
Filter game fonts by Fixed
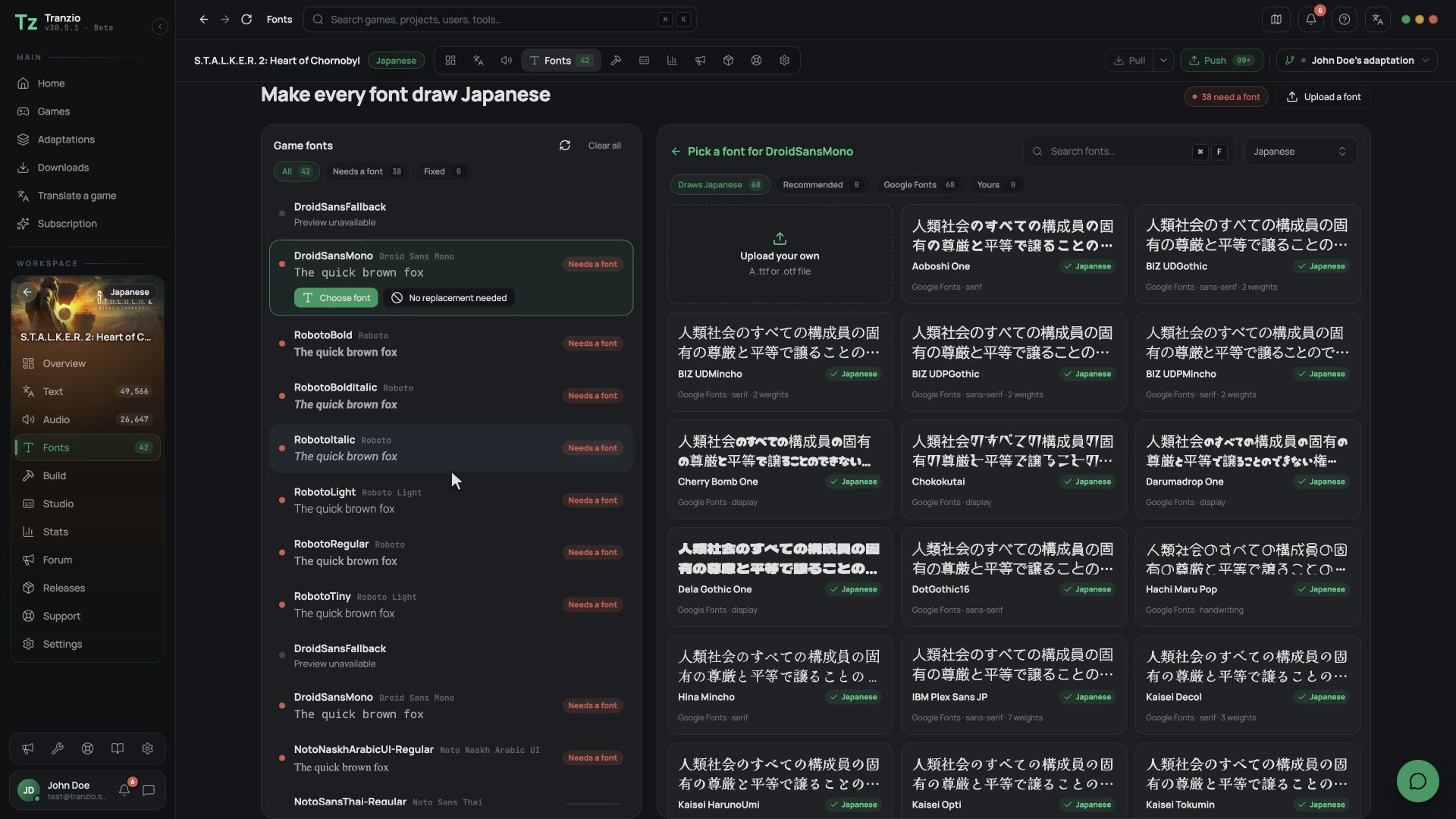[x=443, y=171]
